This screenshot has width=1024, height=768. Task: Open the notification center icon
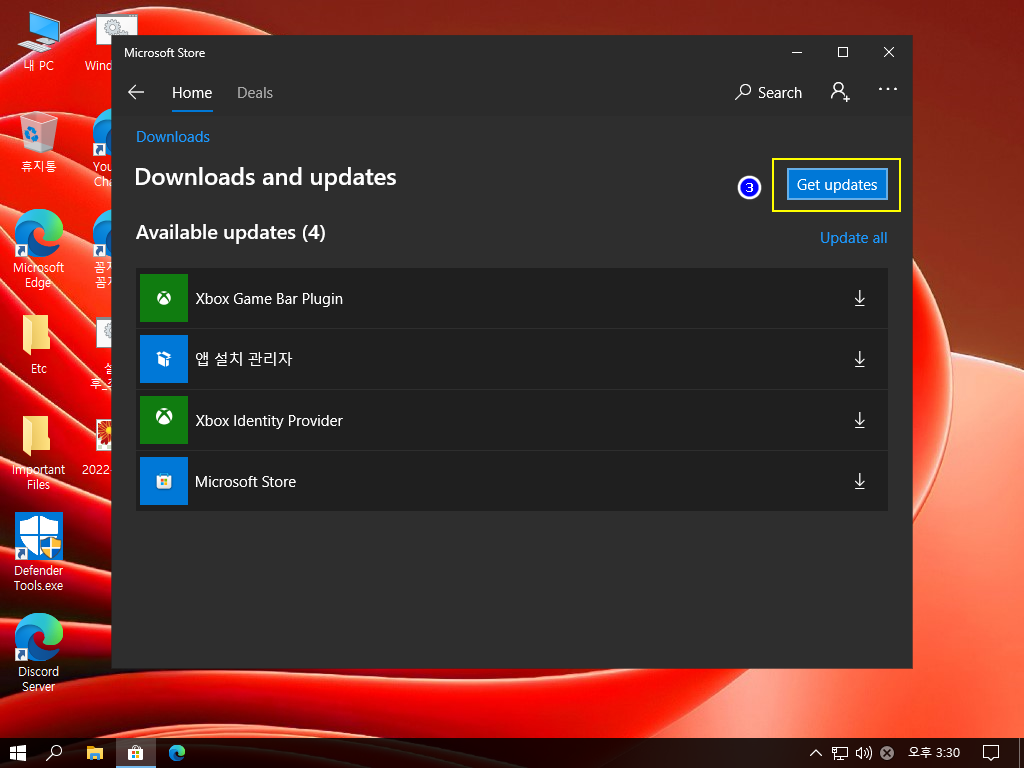(x=991, y=753)
